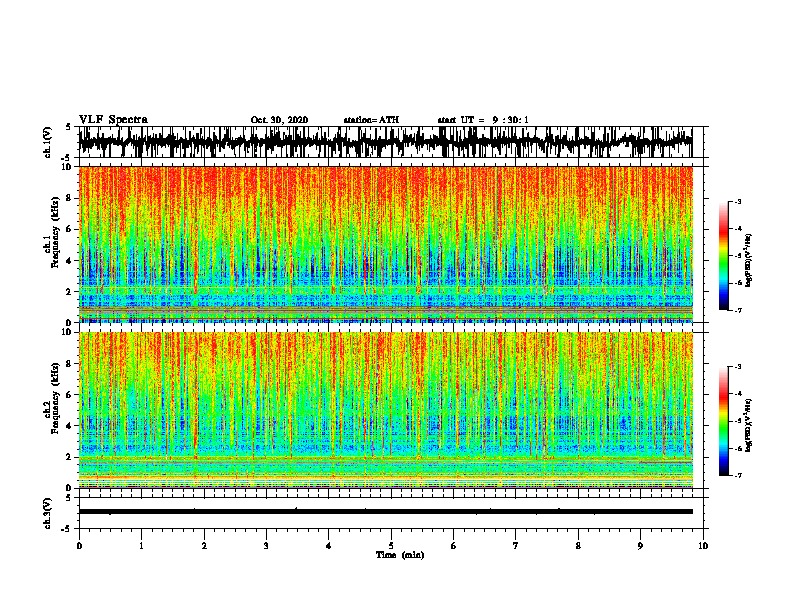Click the "8" kHz tick of ch.1 spectrogram
The height and width of the screenshot is (612, 792).
[x=70, y=198]
